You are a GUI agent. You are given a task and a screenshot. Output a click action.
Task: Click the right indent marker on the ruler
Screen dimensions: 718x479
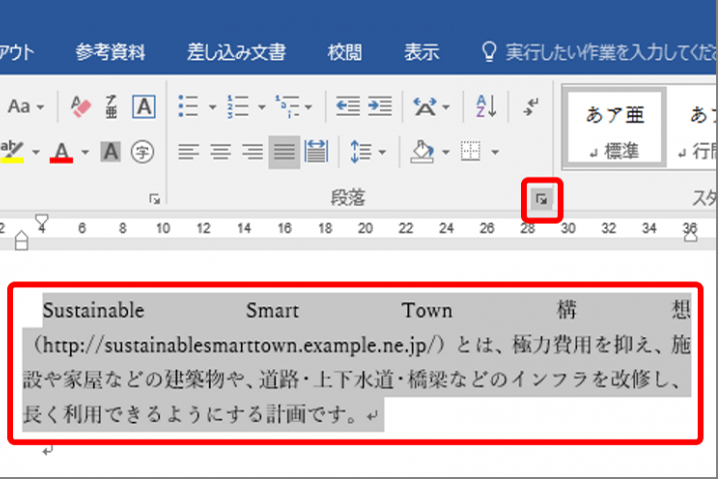[x=691, y=234]
